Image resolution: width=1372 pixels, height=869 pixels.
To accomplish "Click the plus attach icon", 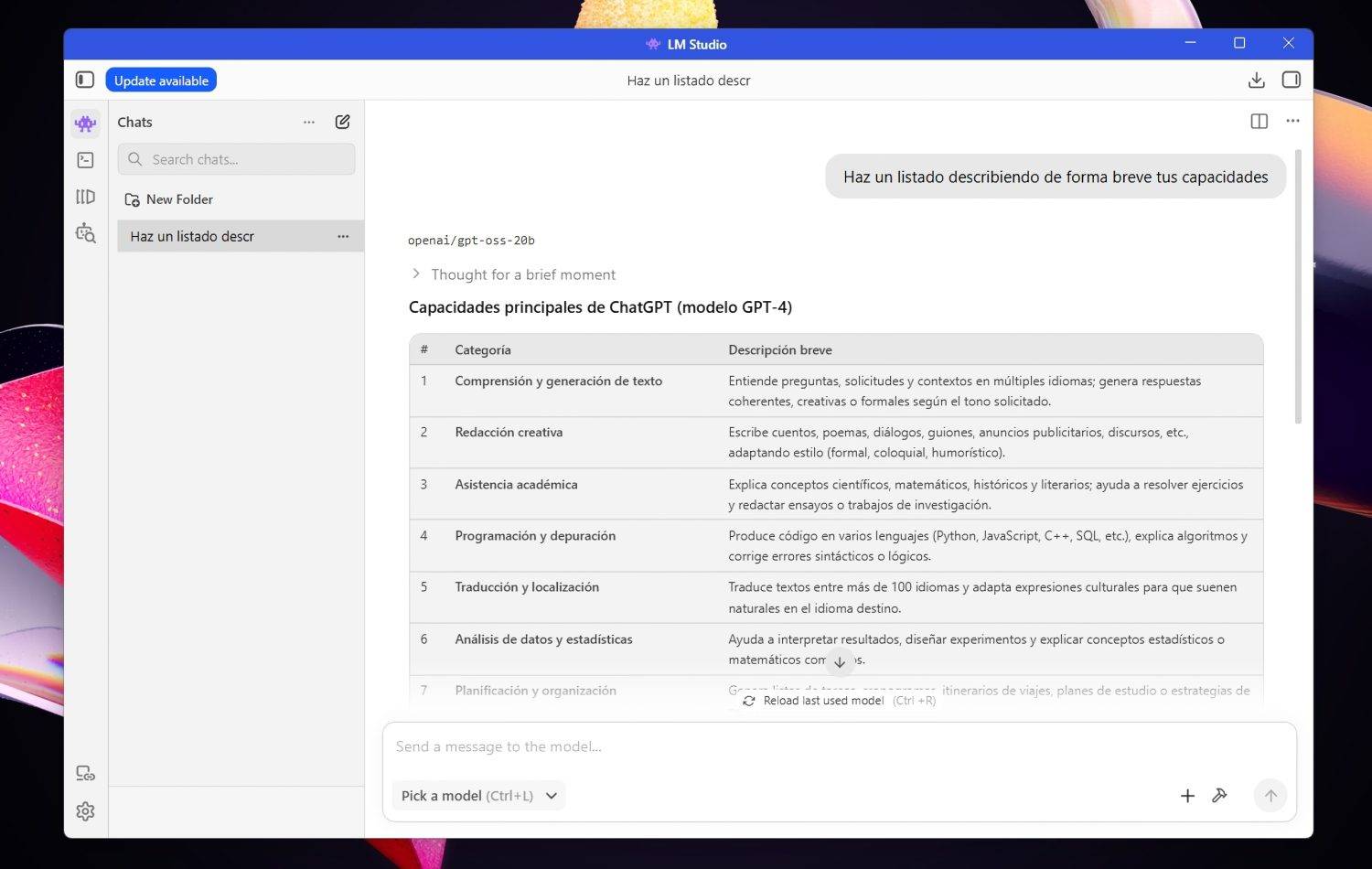I will [x=1187, y=796].
